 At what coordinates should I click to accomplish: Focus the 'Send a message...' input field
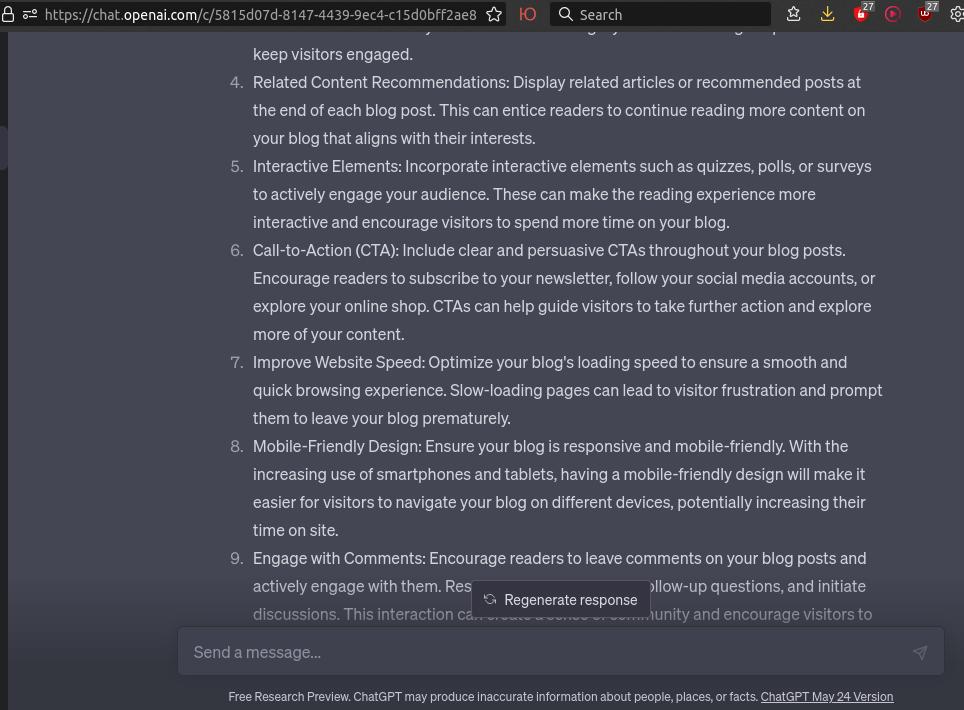coord(540,652)
